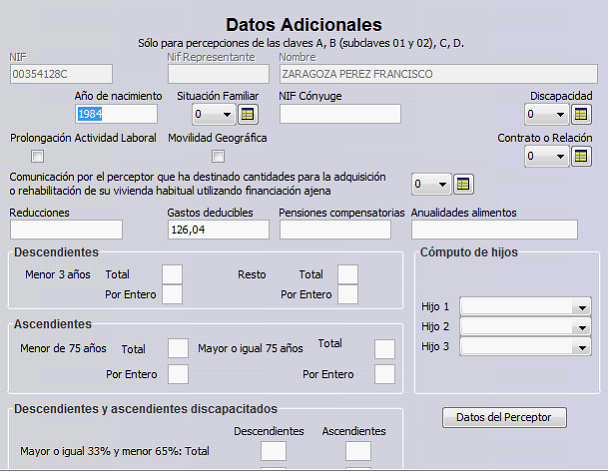Expand the Hijo 2 dropdown
The image size is (609, 473).
(582, 327)
